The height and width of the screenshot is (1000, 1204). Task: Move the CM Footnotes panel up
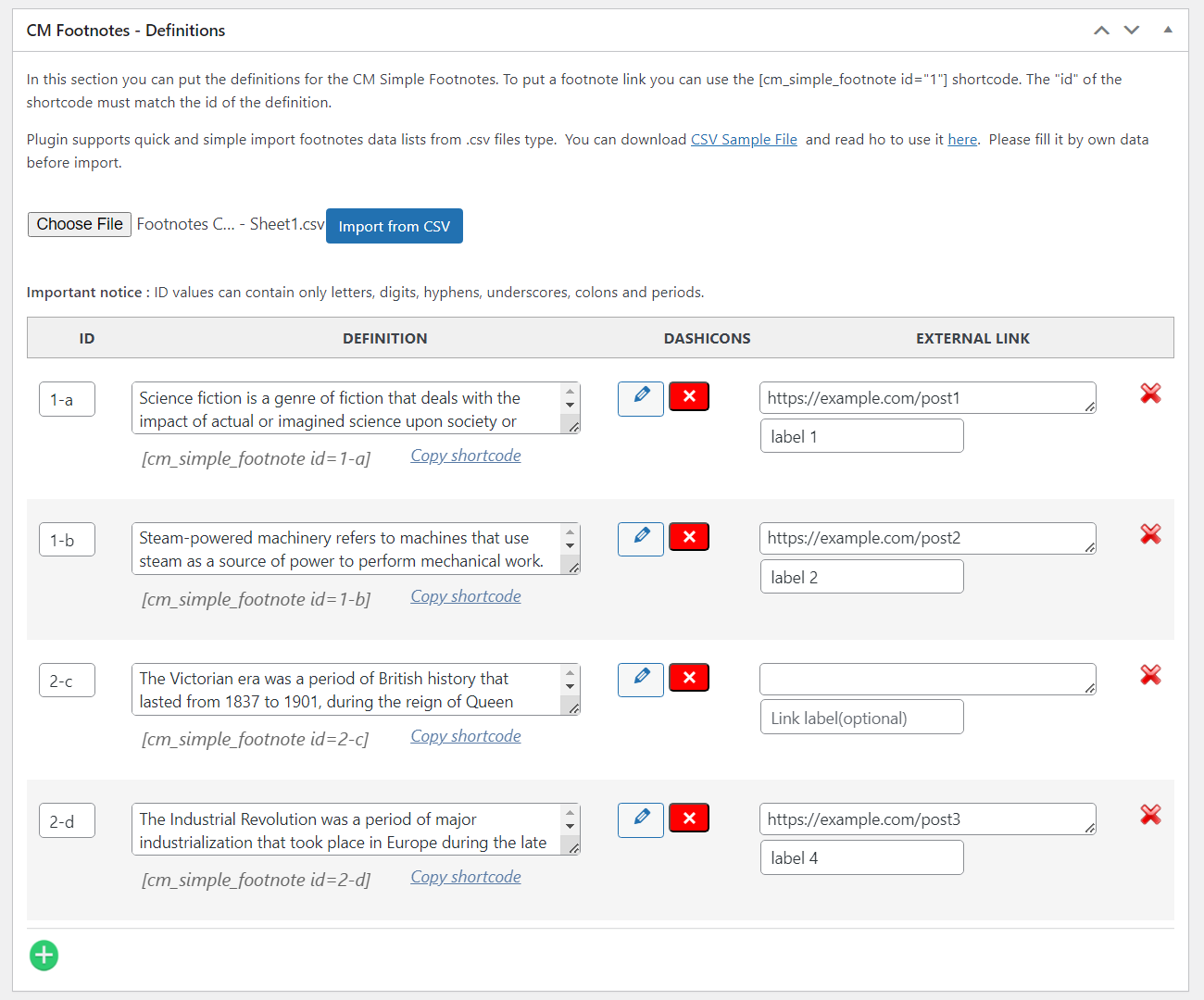(x=1101, y=31)
